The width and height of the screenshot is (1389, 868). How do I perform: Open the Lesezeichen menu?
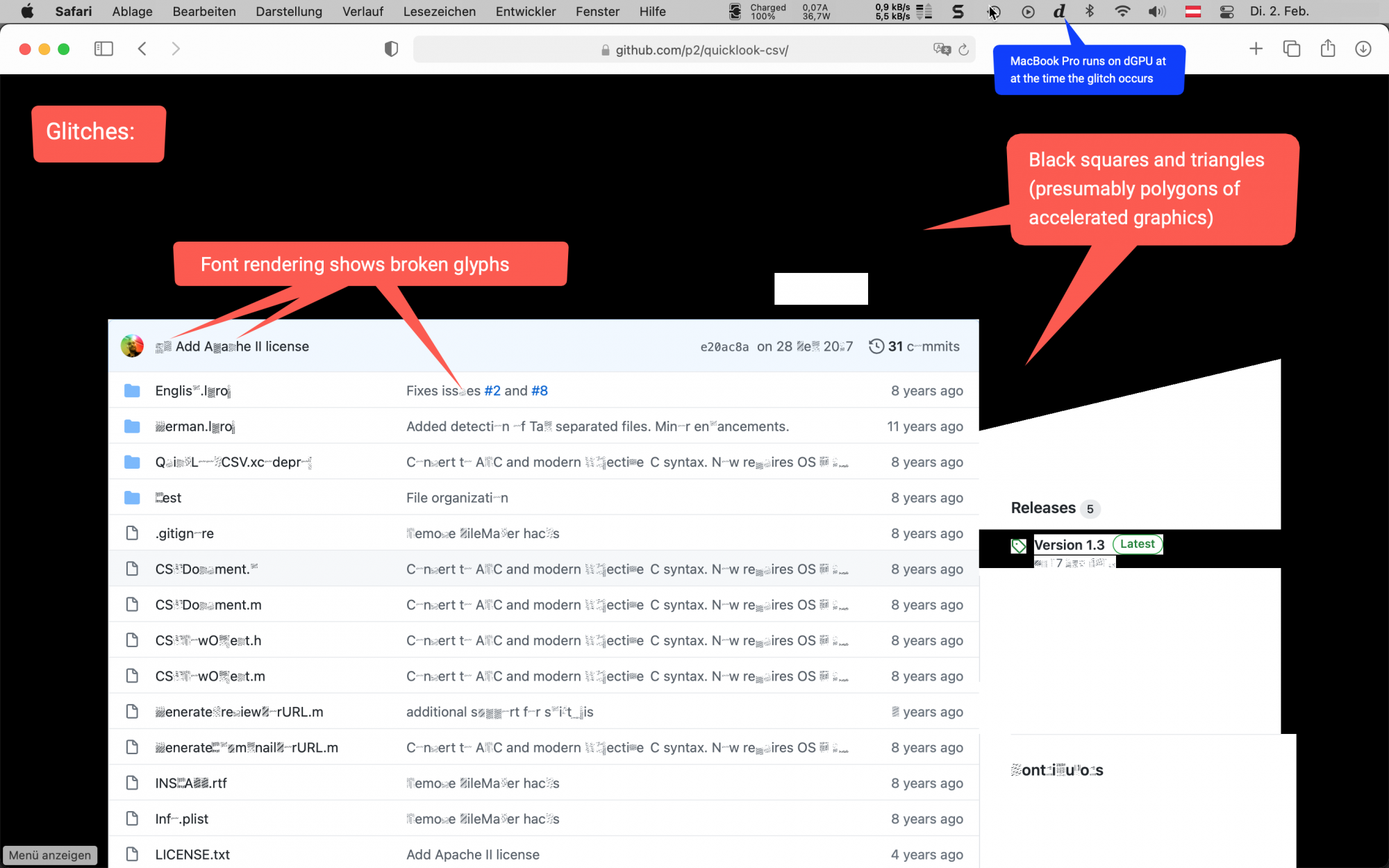tap(439, 11)
